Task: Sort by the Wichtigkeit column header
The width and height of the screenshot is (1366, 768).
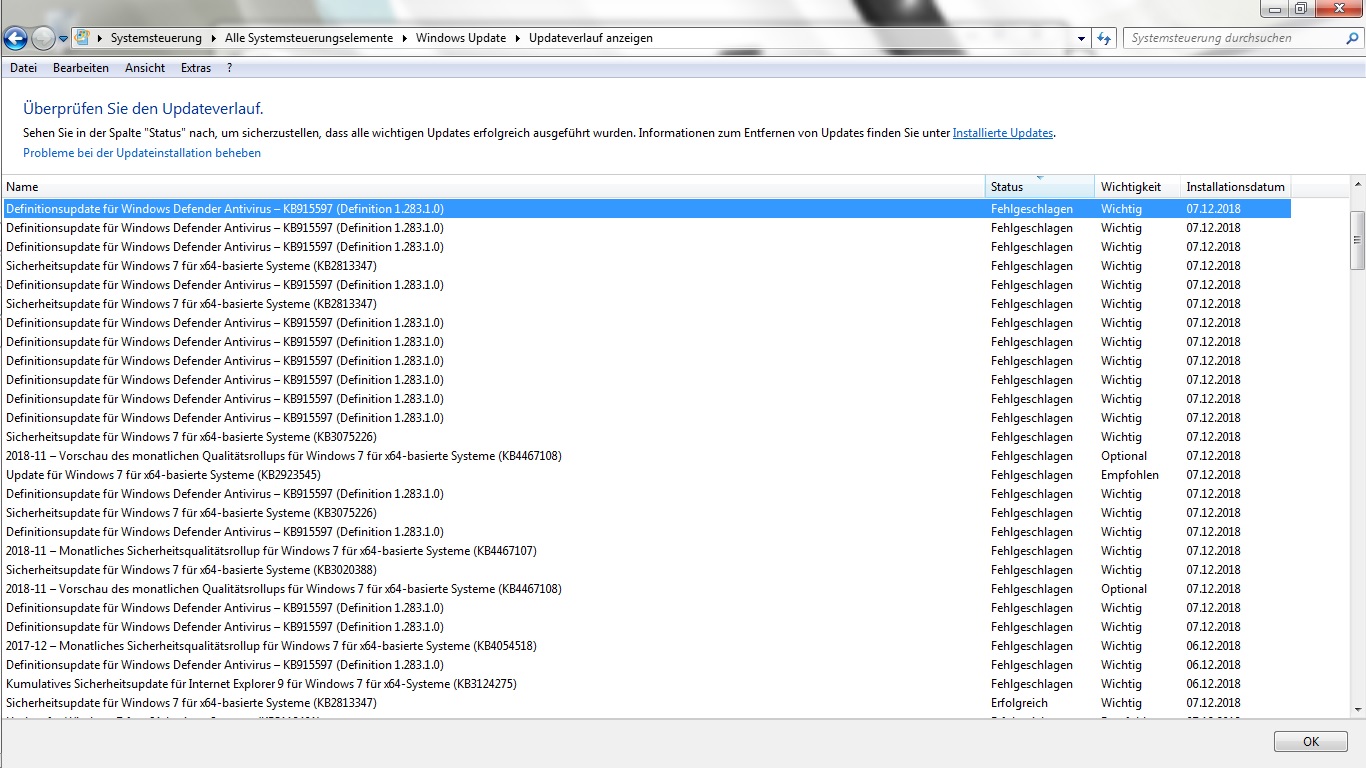Action: coord(1138,187)
